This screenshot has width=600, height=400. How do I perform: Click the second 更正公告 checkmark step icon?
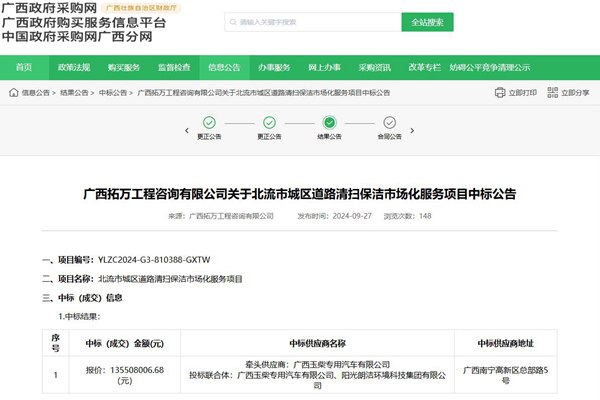(268, 123)
